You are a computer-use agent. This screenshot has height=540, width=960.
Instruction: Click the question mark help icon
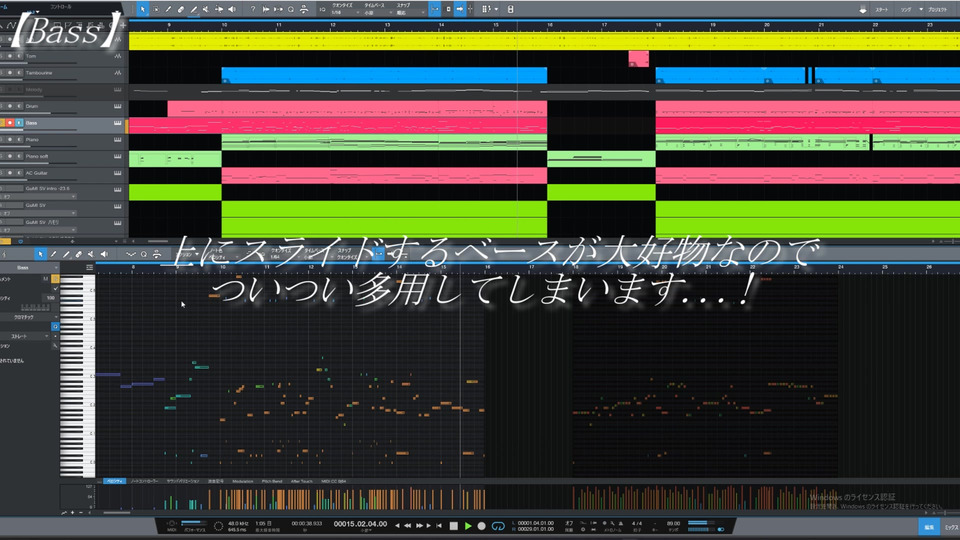pos(252,9)
